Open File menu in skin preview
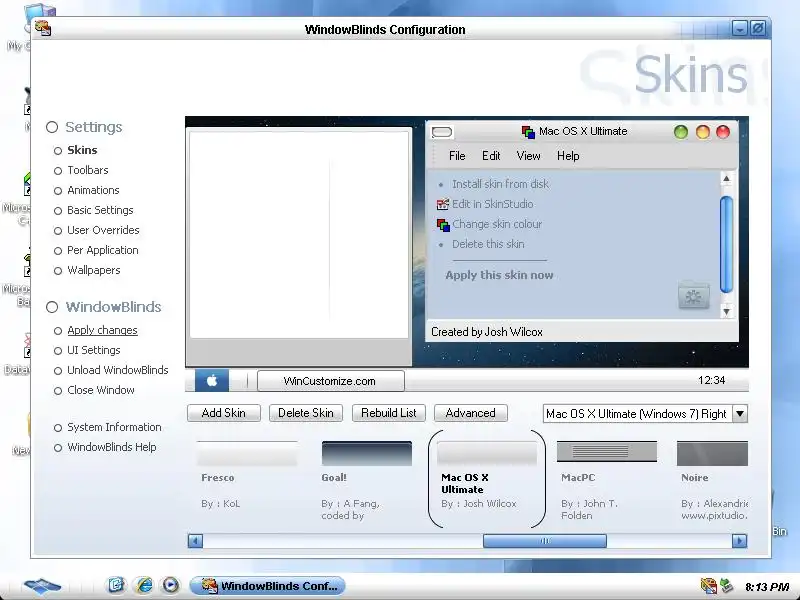800x600 pixels. (x=457, y=156)
